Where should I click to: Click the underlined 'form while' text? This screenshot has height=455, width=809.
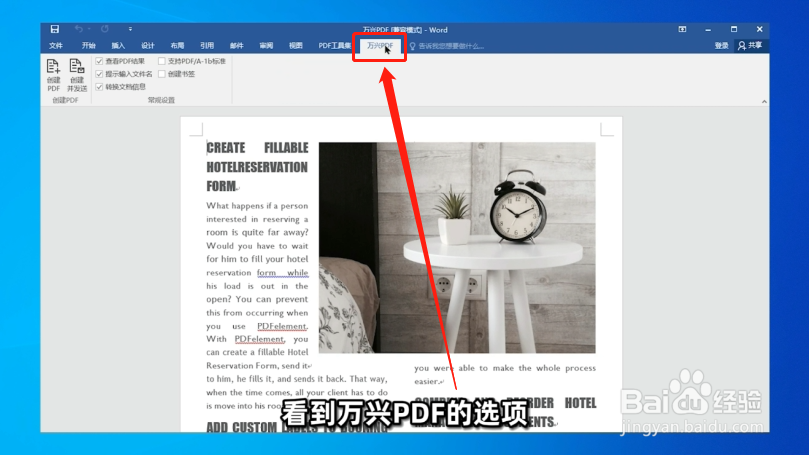point(282,272)
